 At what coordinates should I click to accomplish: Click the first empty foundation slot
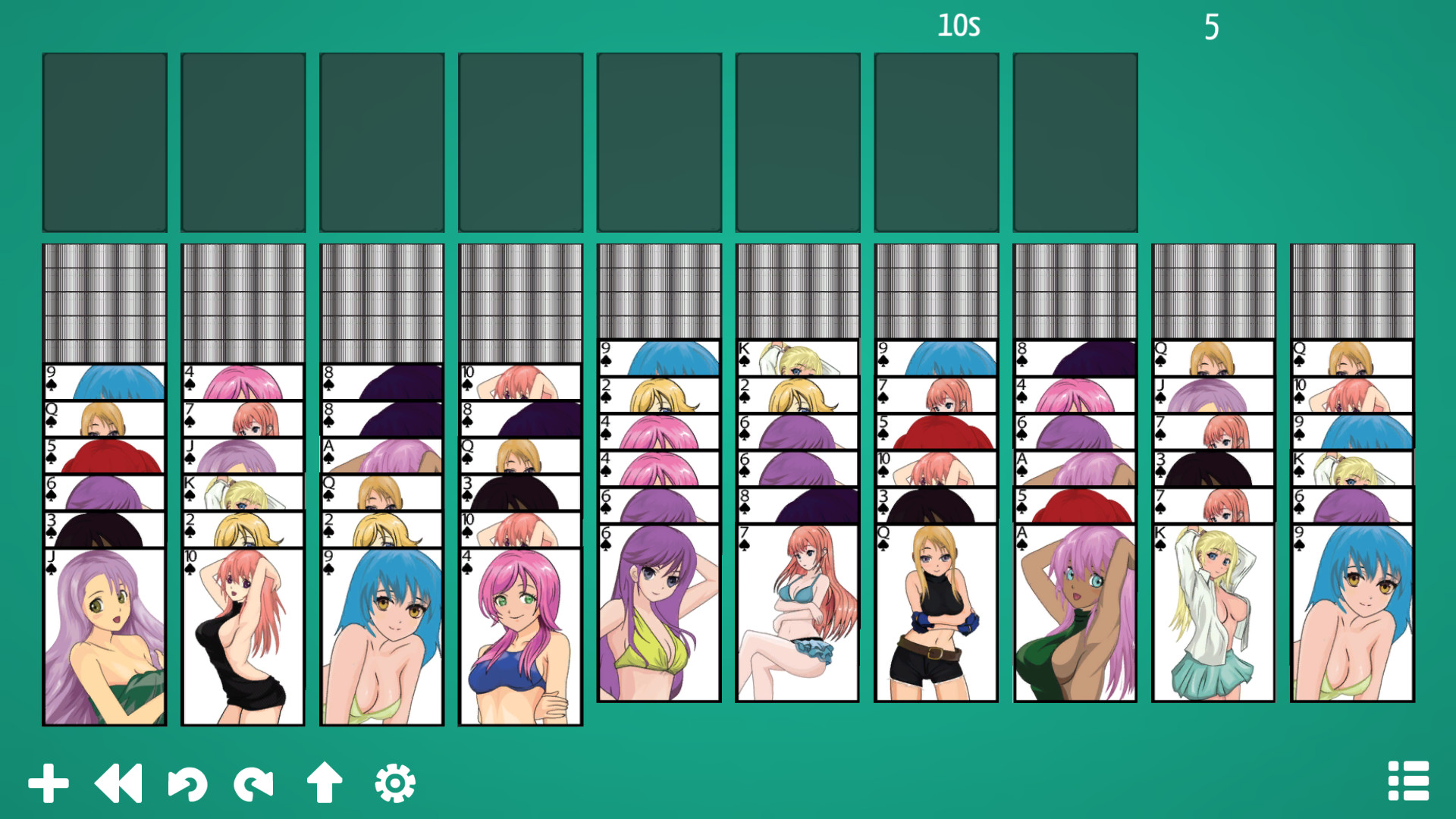tap(105, 143)
